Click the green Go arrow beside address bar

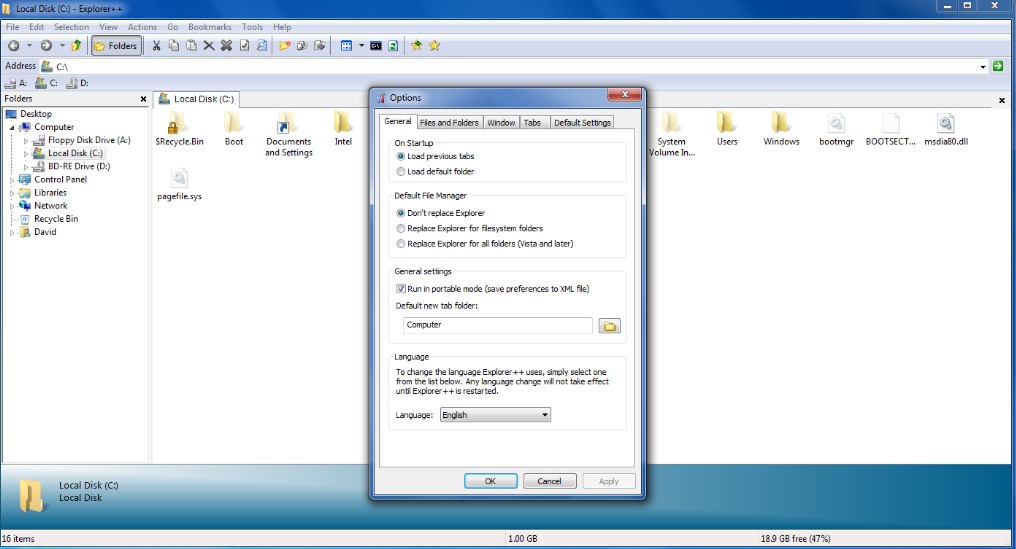pos(998,66)
